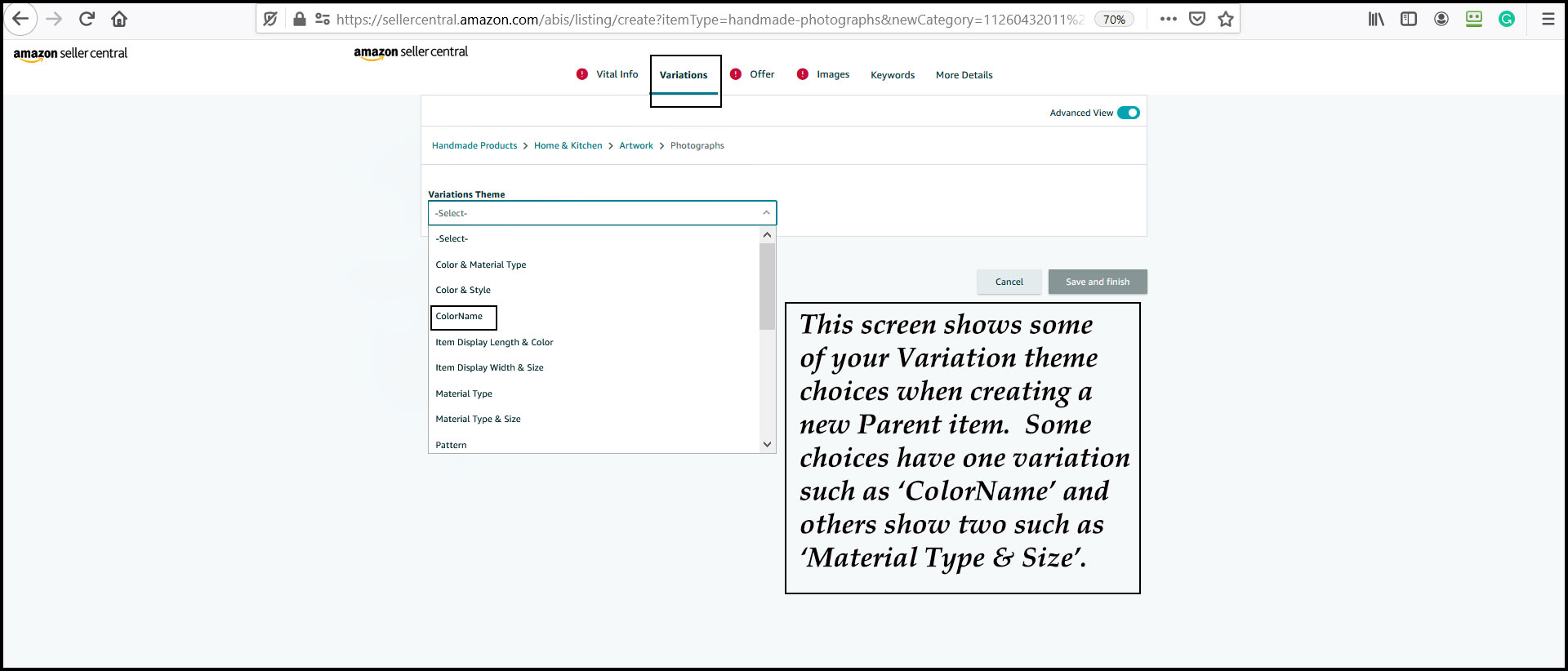Open the Keywords tab
1568x671 pixels.
coord(892,75)
